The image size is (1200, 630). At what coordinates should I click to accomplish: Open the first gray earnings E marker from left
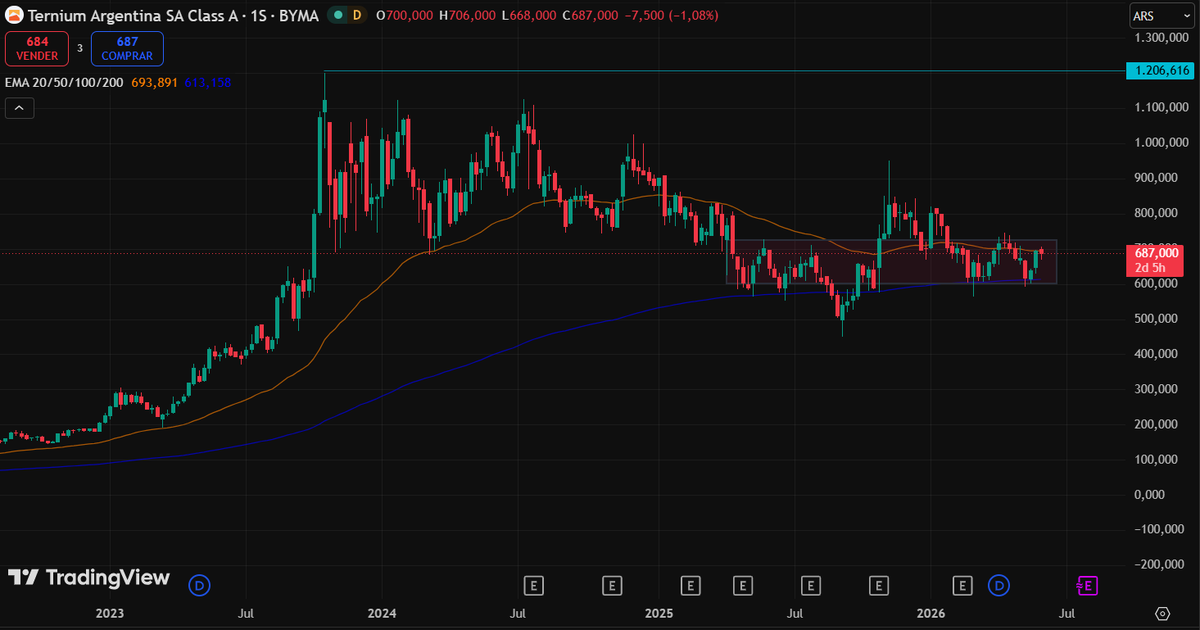(535, 584)
